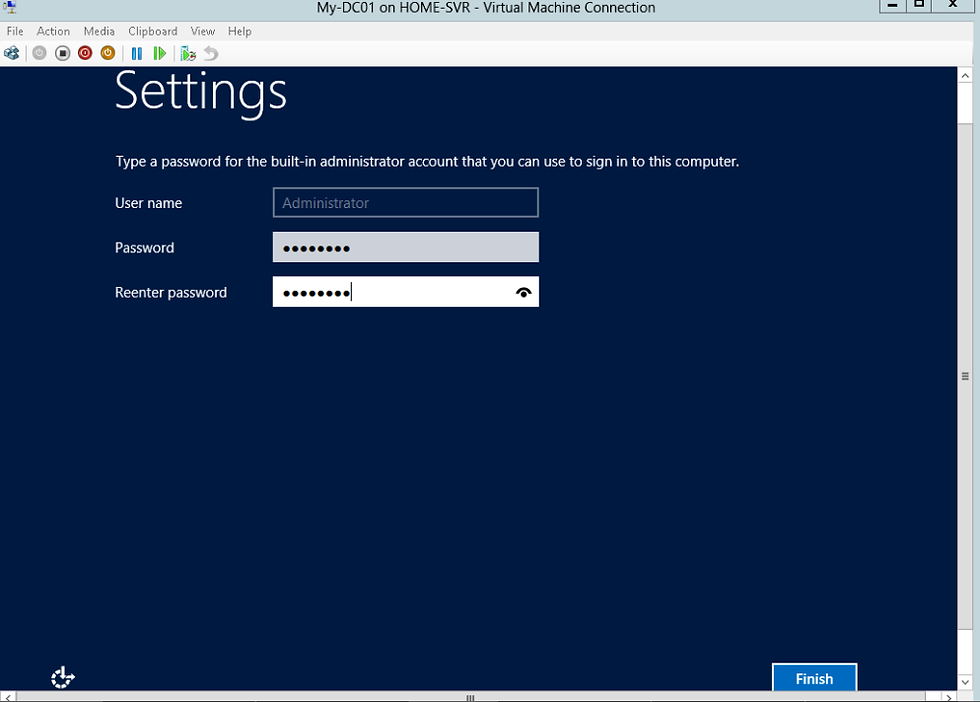Pause the virtual machine
The image size is (980, 702).
pyautogui.click(x=137, y=53)
